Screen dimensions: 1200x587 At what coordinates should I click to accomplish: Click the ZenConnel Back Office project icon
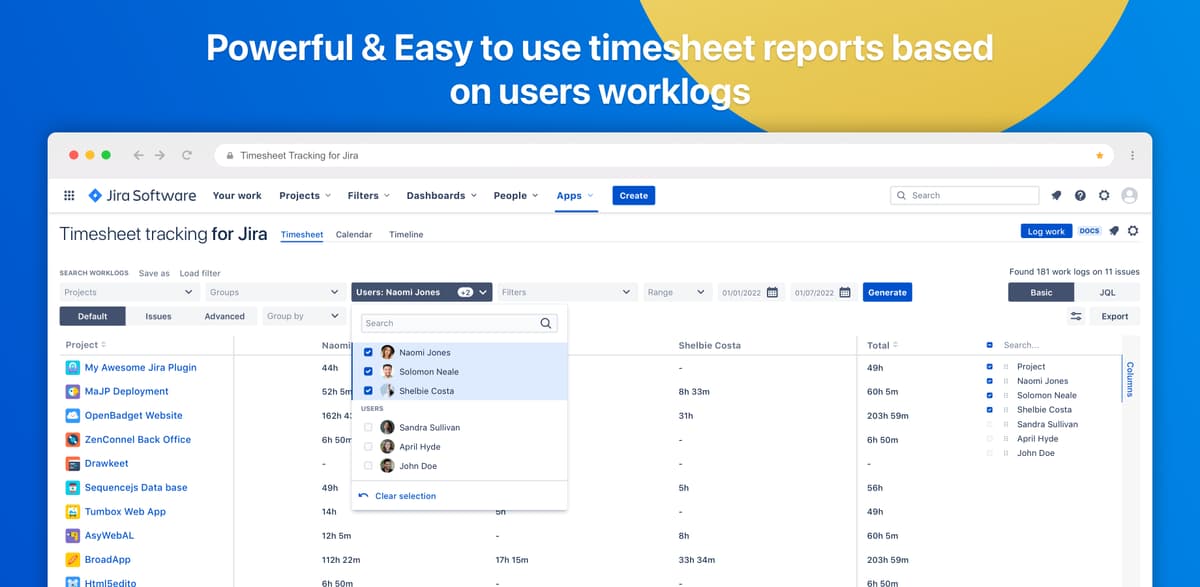point(73,439)
